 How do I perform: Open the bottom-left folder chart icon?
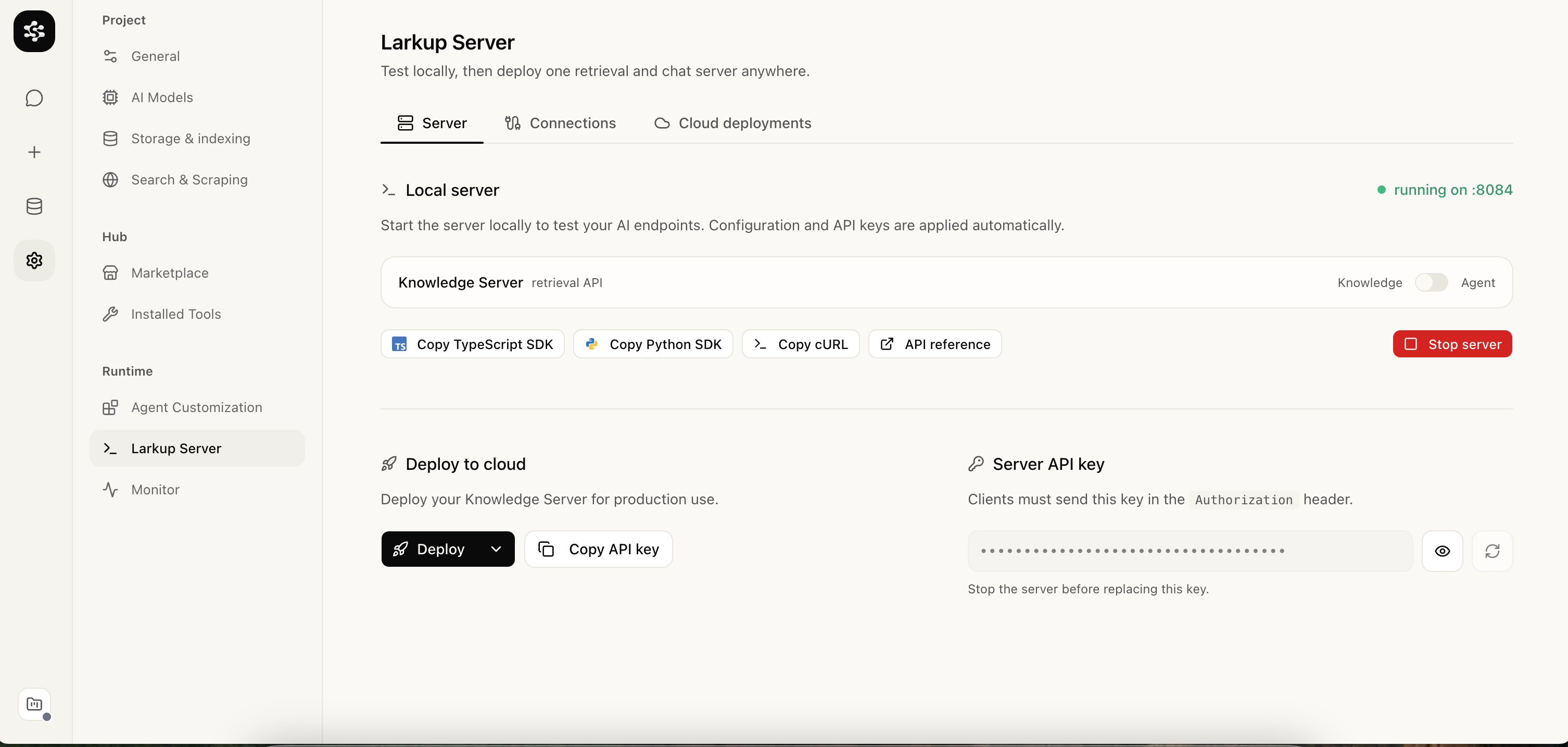(34, 704)
